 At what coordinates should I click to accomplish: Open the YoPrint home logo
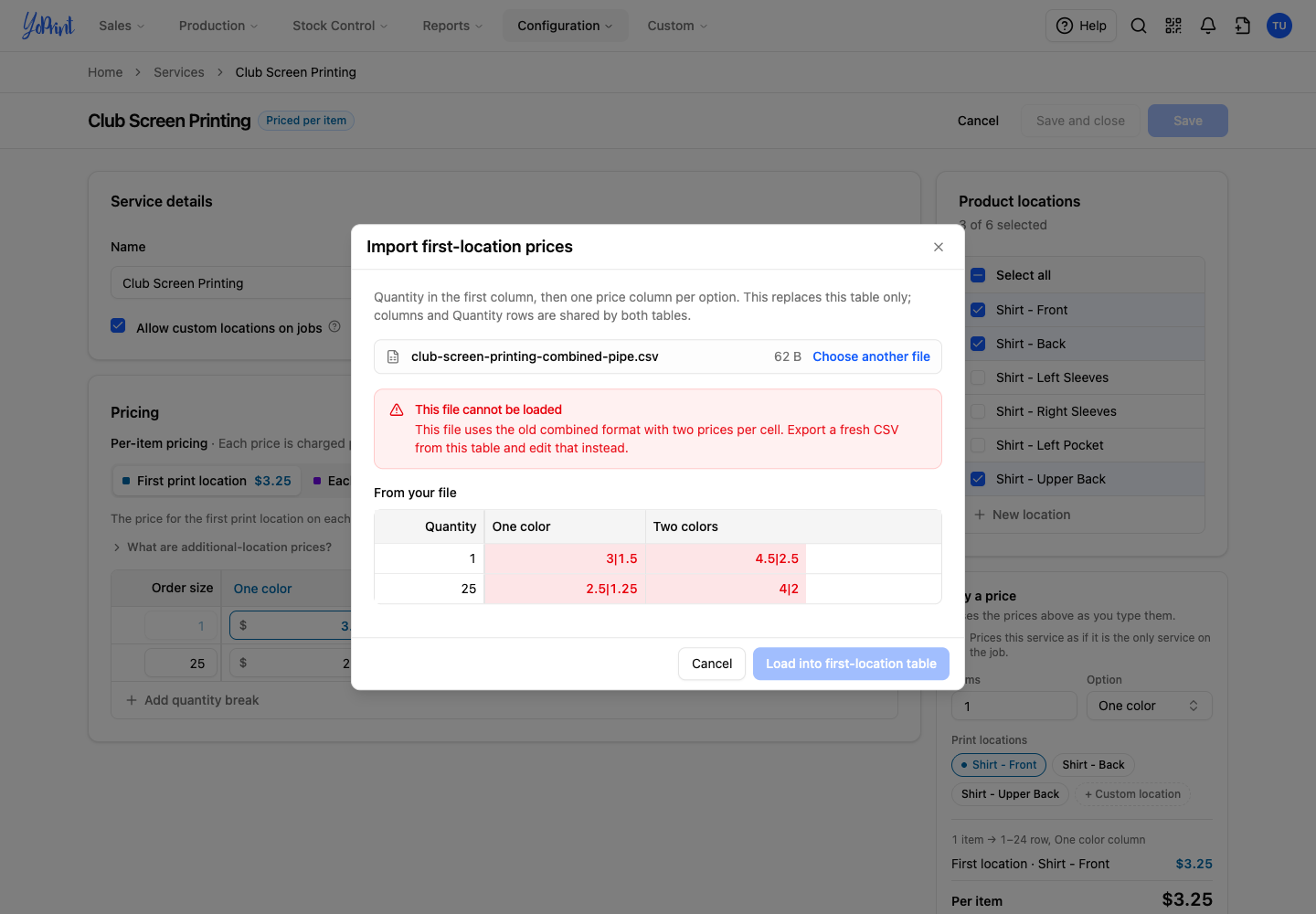[x=48, y=26]
